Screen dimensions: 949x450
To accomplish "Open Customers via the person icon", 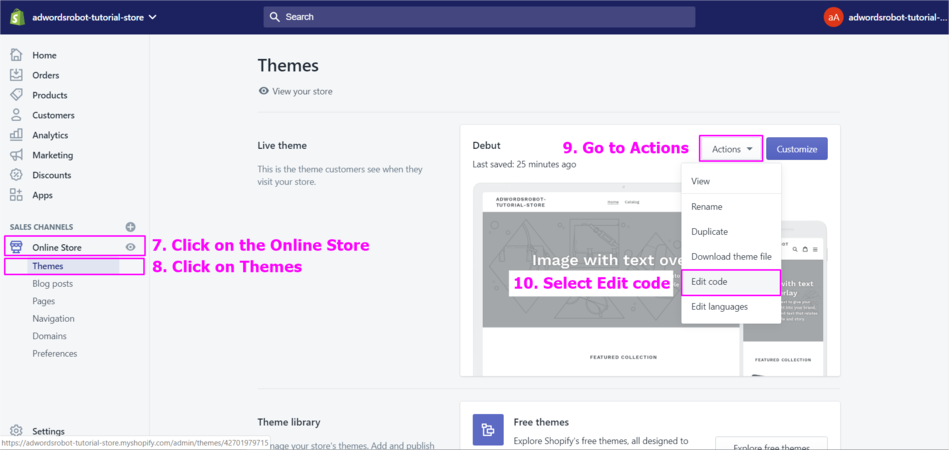I will (16, 115).
